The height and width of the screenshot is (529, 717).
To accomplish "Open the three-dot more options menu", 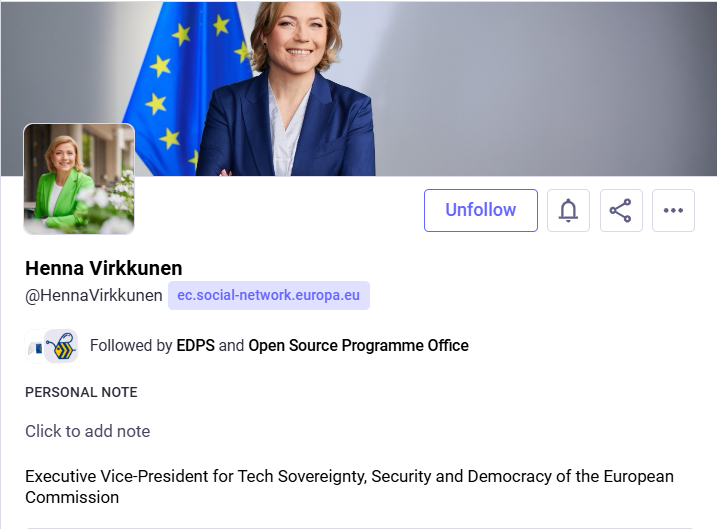I will [x=673, y=210].
